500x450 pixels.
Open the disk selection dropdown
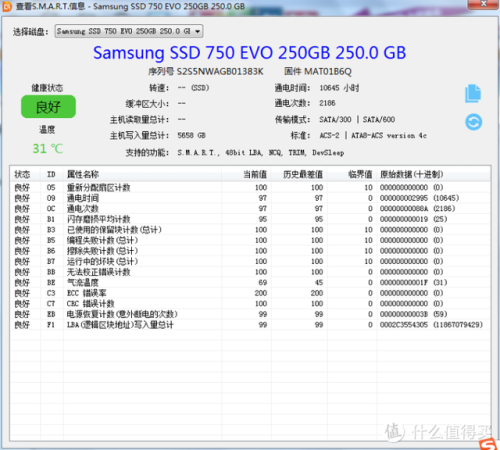[x=129, y=31]
